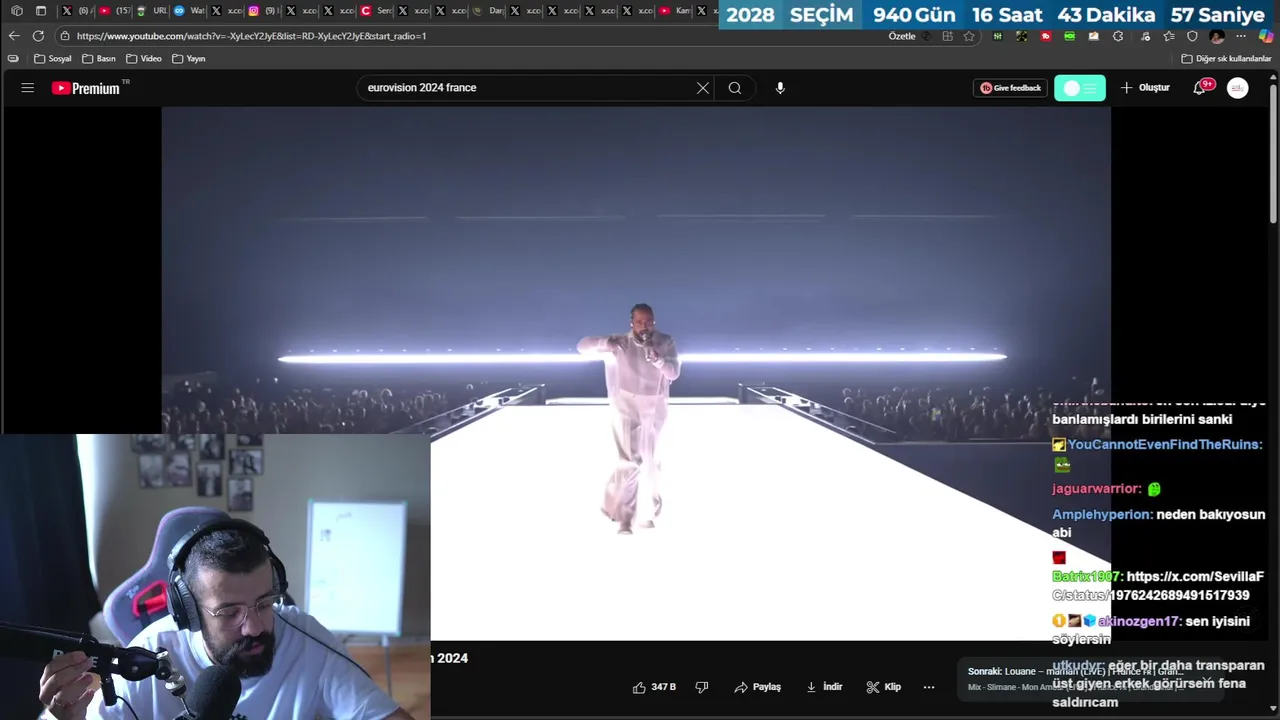Like the video showing 347 B
The image size is (1280, 720).
coord(654,687)
